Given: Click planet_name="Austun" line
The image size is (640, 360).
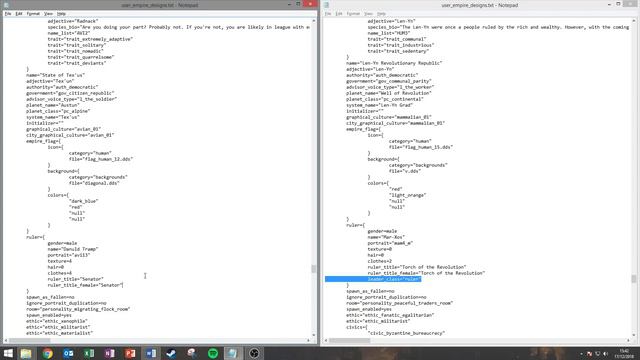Looking at the screenshot, I should [x=53, y=105].
